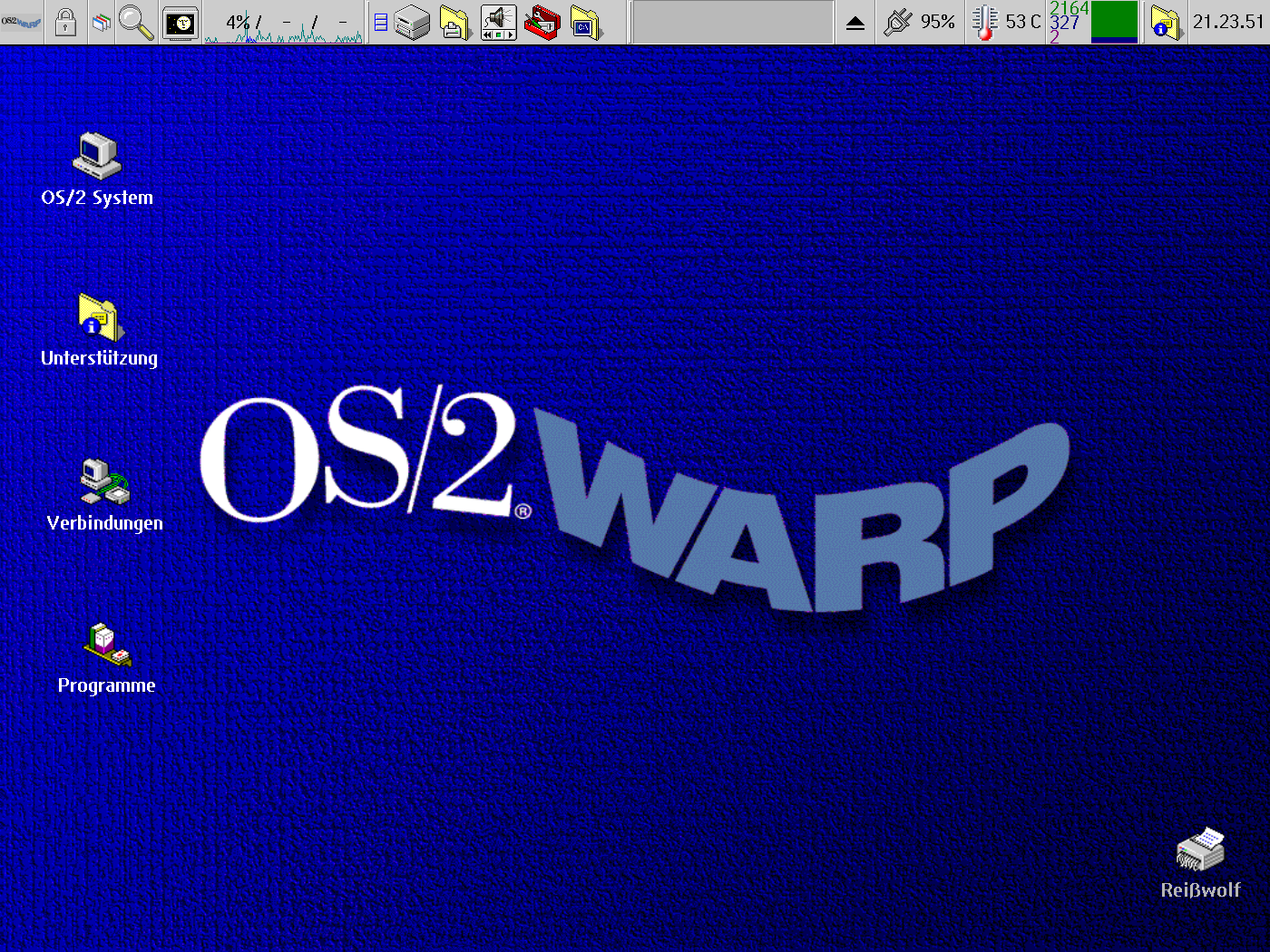The image size is (1270, 952).
Task: Open the window list icon
Action: (x=102, y=22)
